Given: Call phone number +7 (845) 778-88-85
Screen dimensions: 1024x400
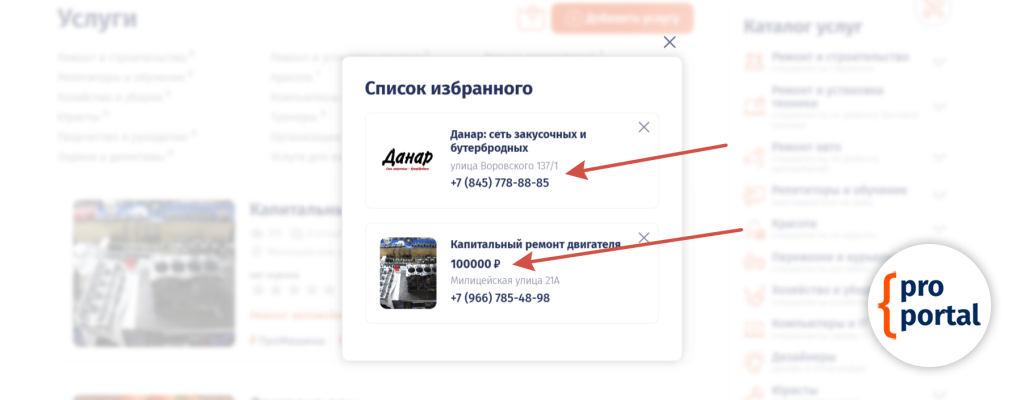Looking at the screenshot, I should pyautogui.click(x=500, y=183).
